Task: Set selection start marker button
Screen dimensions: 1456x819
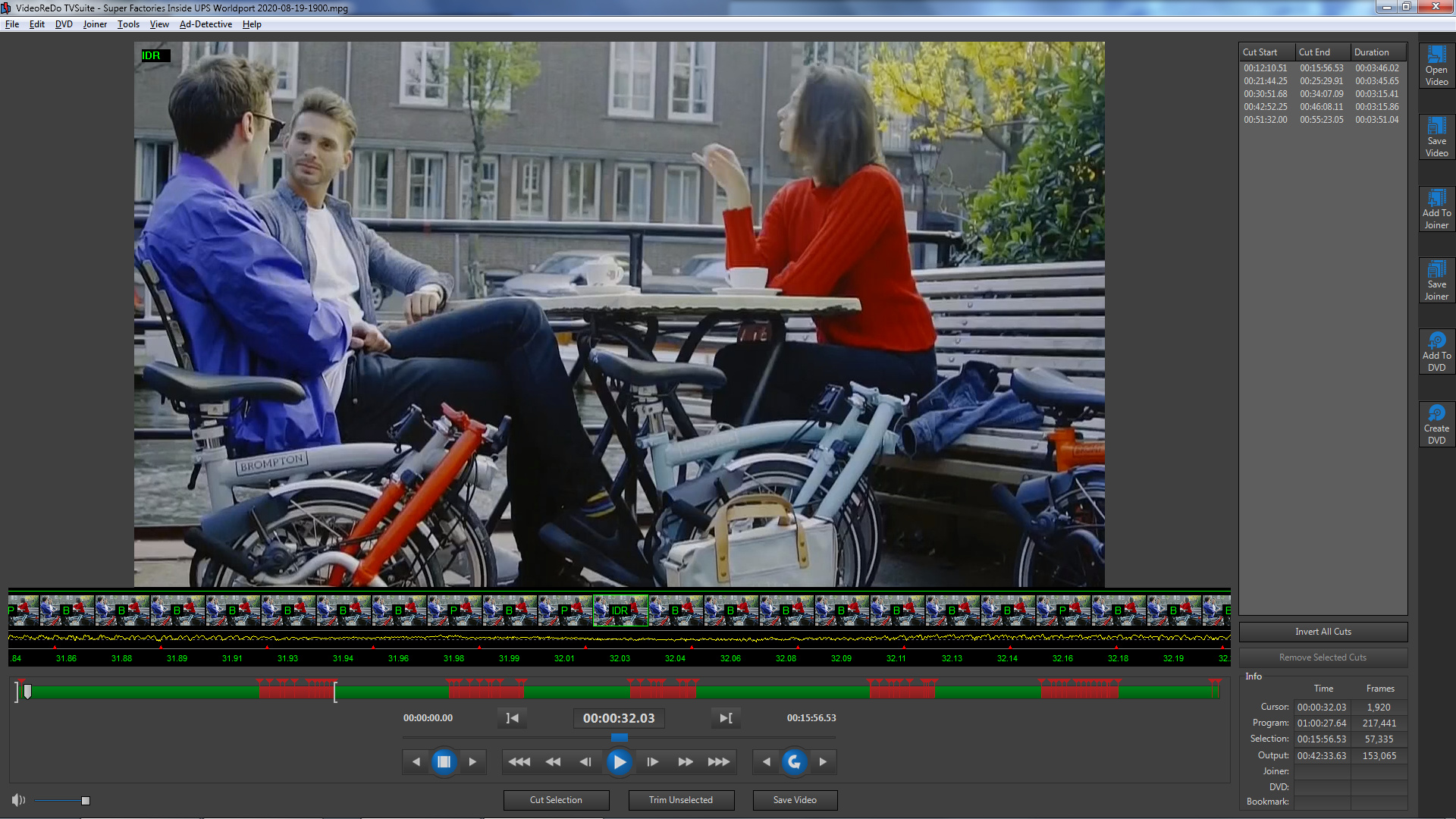Action: point(513,718)
